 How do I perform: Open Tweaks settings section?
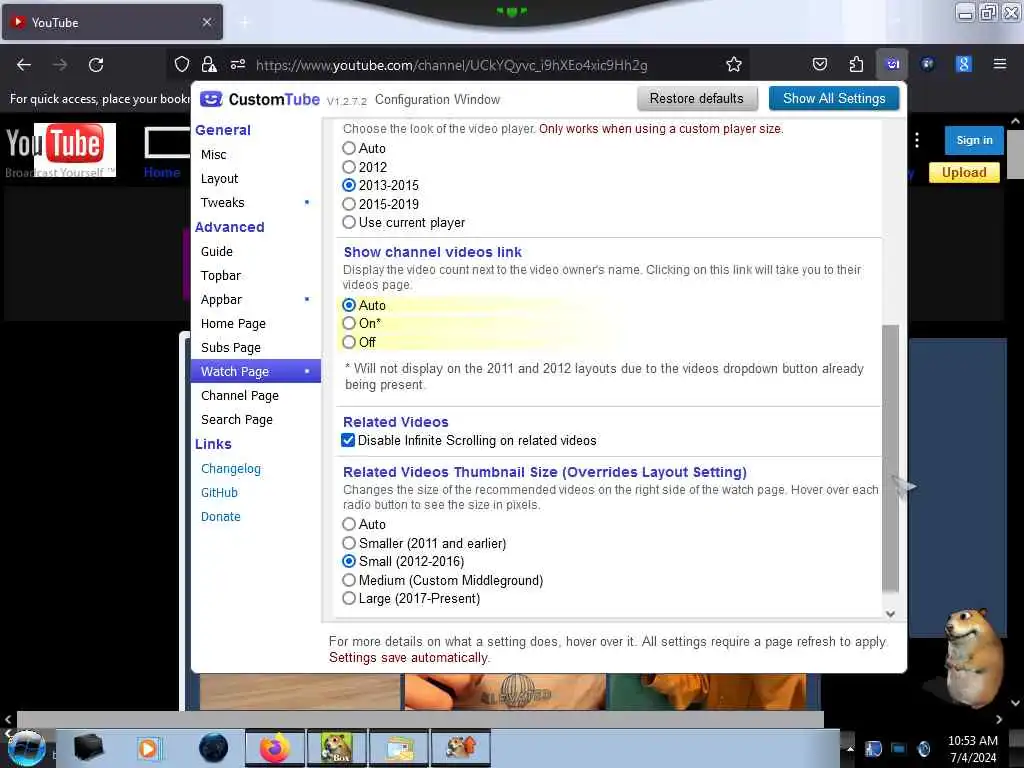point(223,203)
